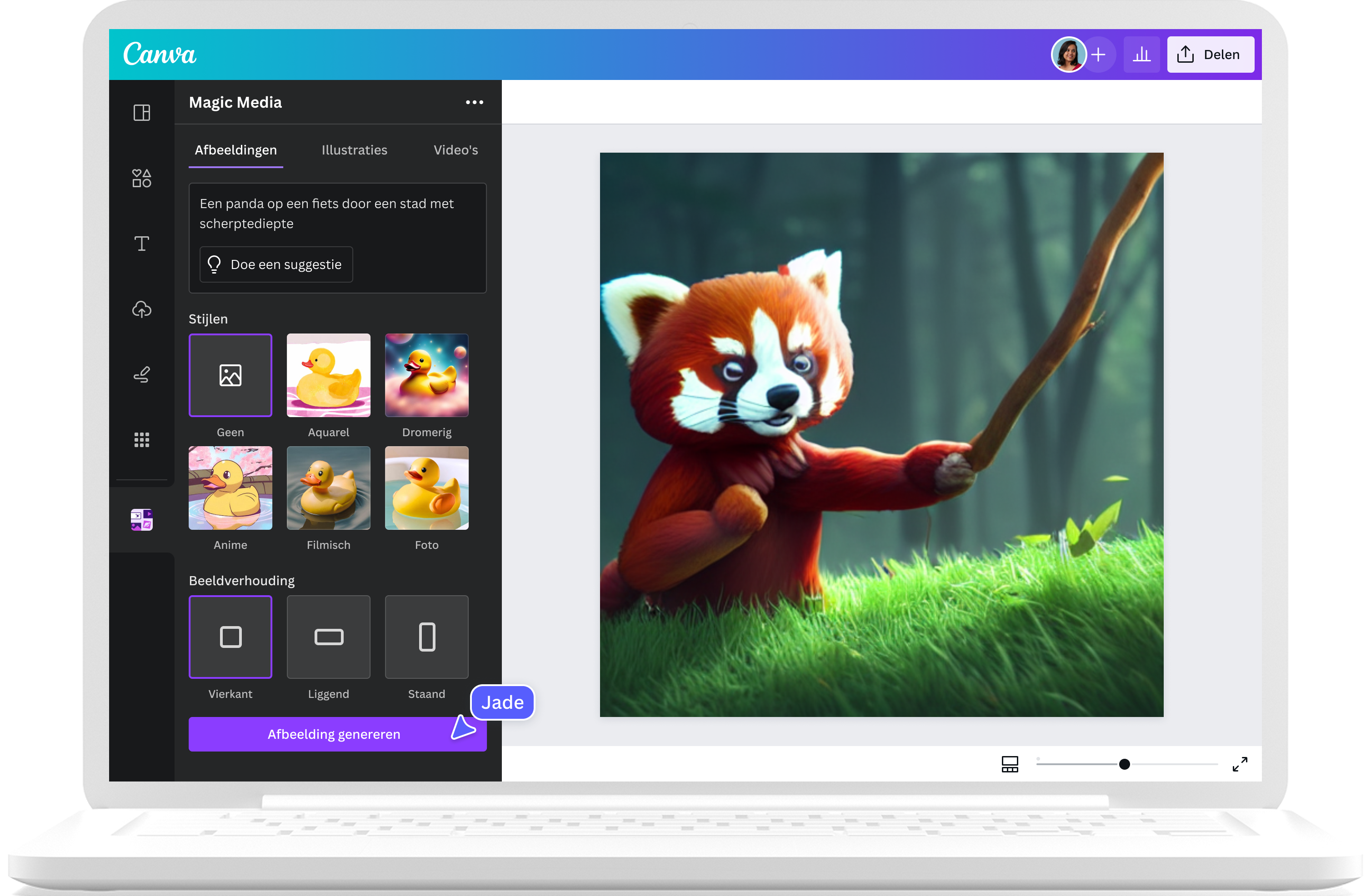
Task: Select the Staand aspect ratio
Action: point(426,637)
